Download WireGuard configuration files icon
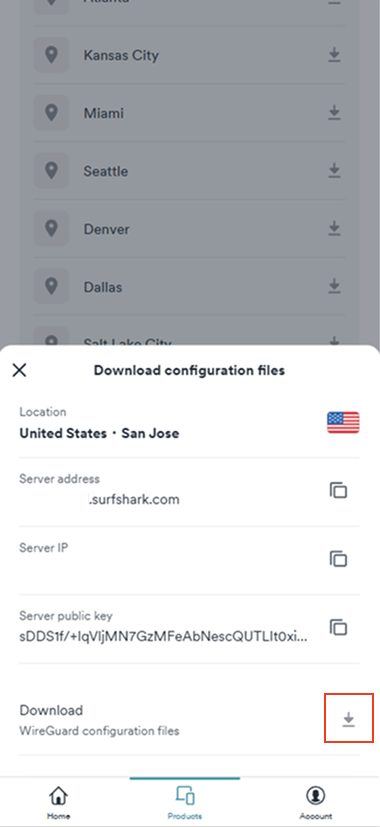Image resolution: width=380 pixels, height=827 pixels. 348,719
